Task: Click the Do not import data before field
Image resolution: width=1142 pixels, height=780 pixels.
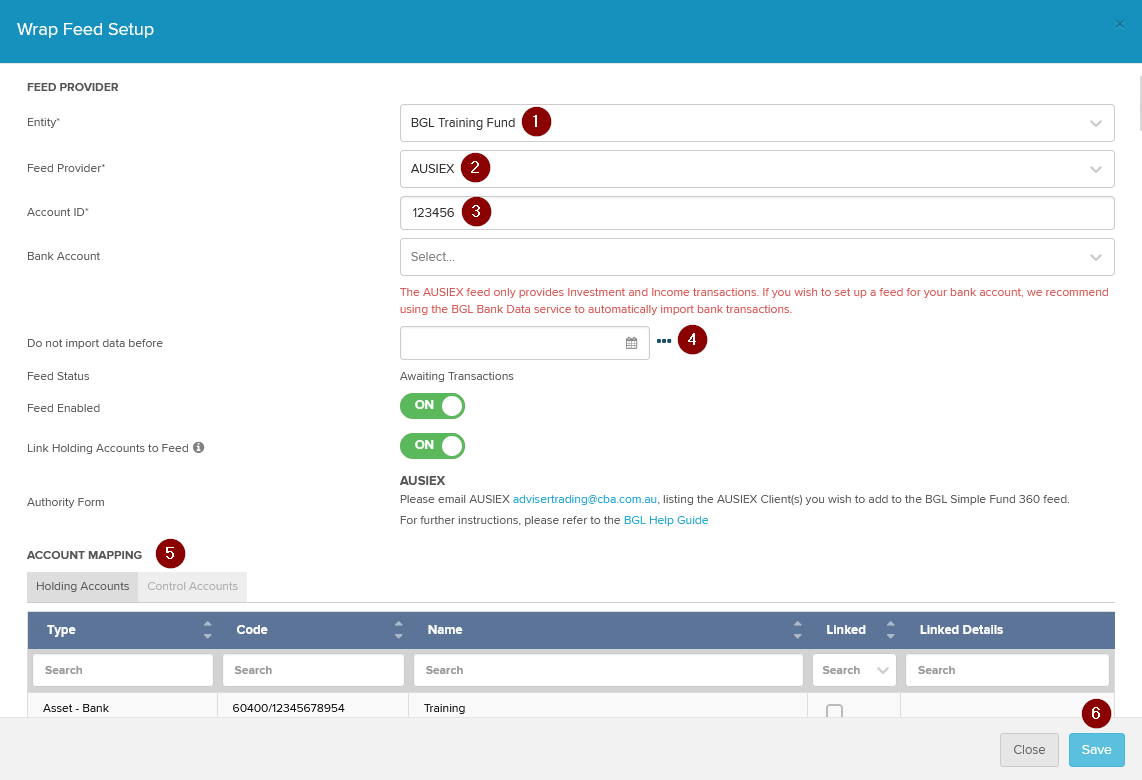Action: click(x=524, y=343)
